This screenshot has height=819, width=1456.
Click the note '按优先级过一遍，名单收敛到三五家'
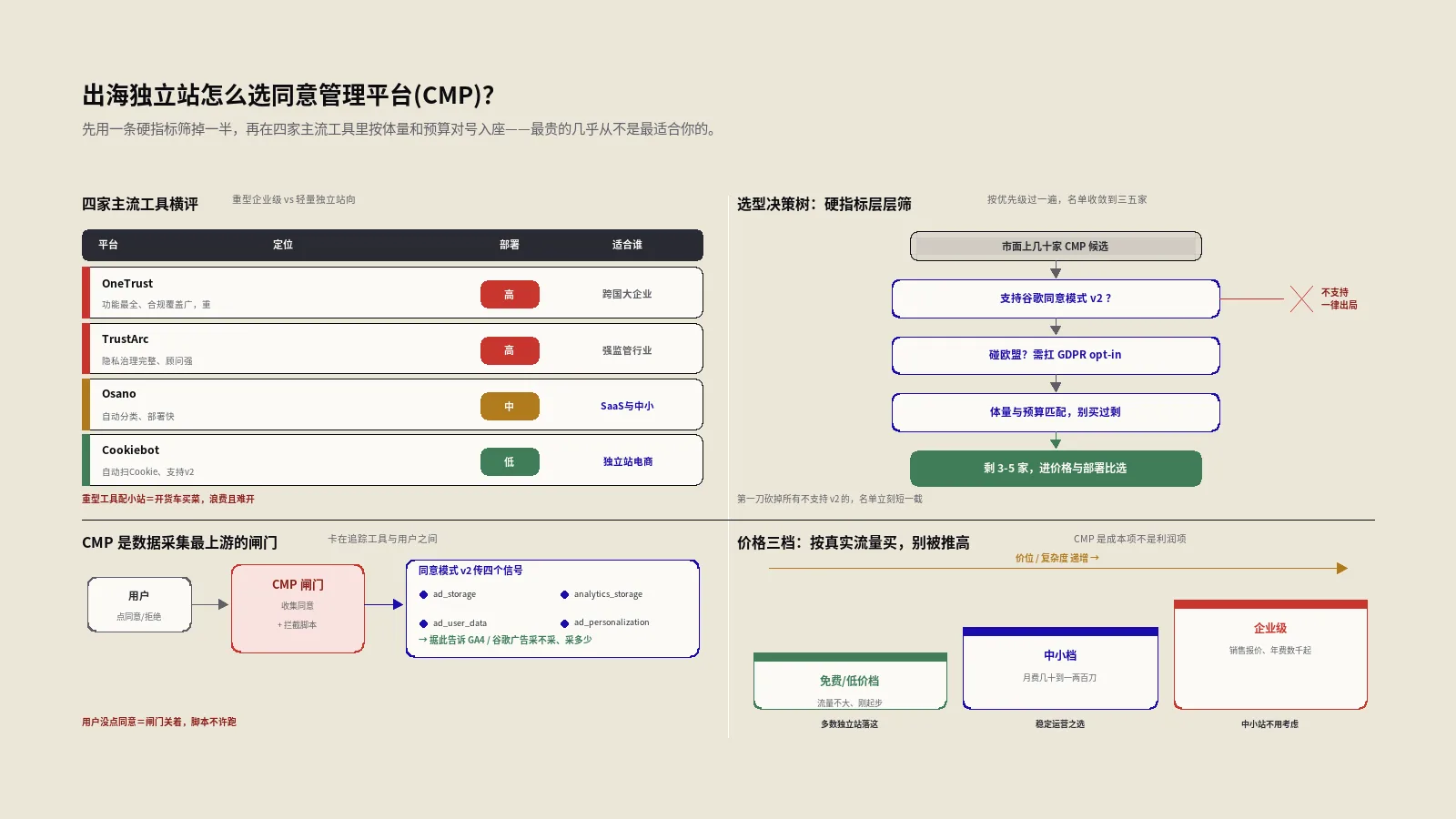tap(1067, 199)
